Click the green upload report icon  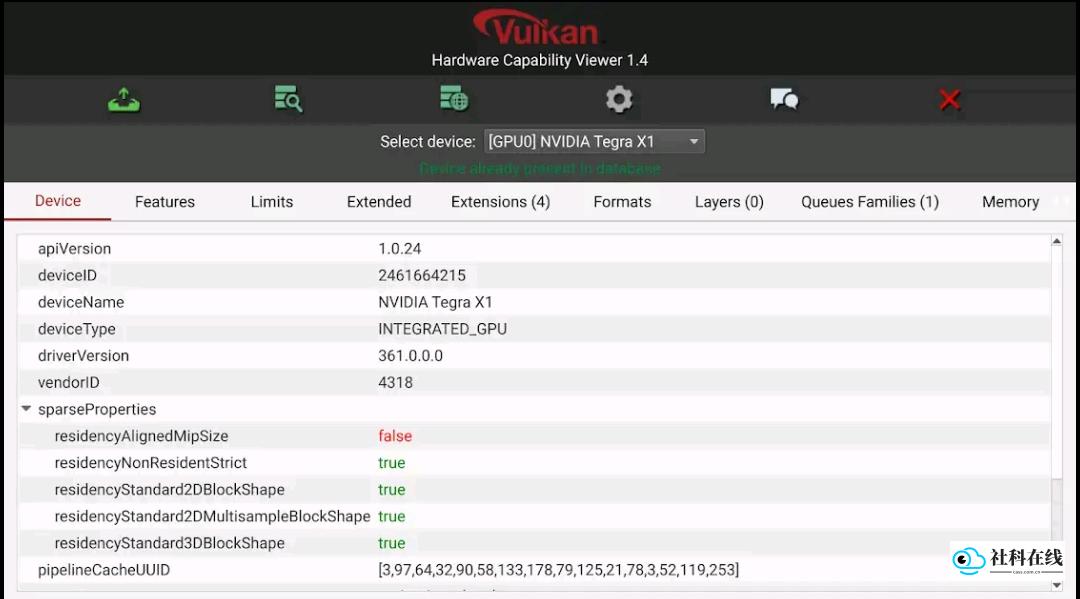coord(124,100)
